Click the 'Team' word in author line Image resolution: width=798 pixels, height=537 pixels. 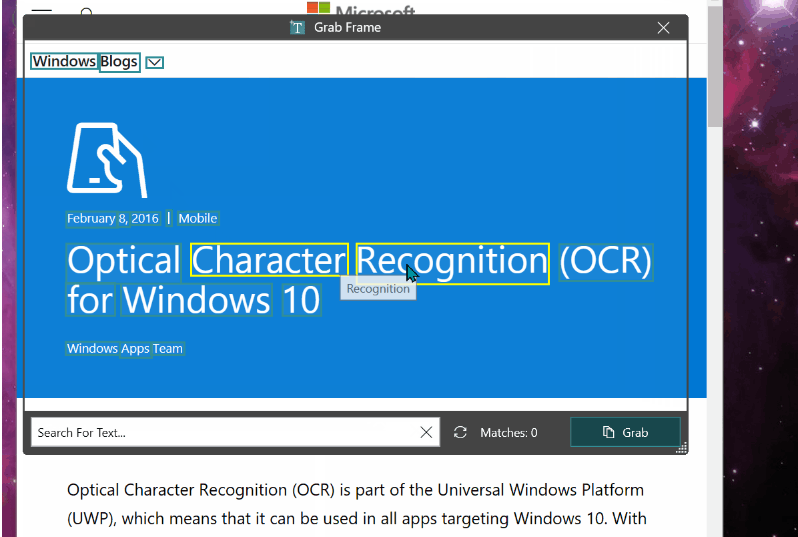168,349
